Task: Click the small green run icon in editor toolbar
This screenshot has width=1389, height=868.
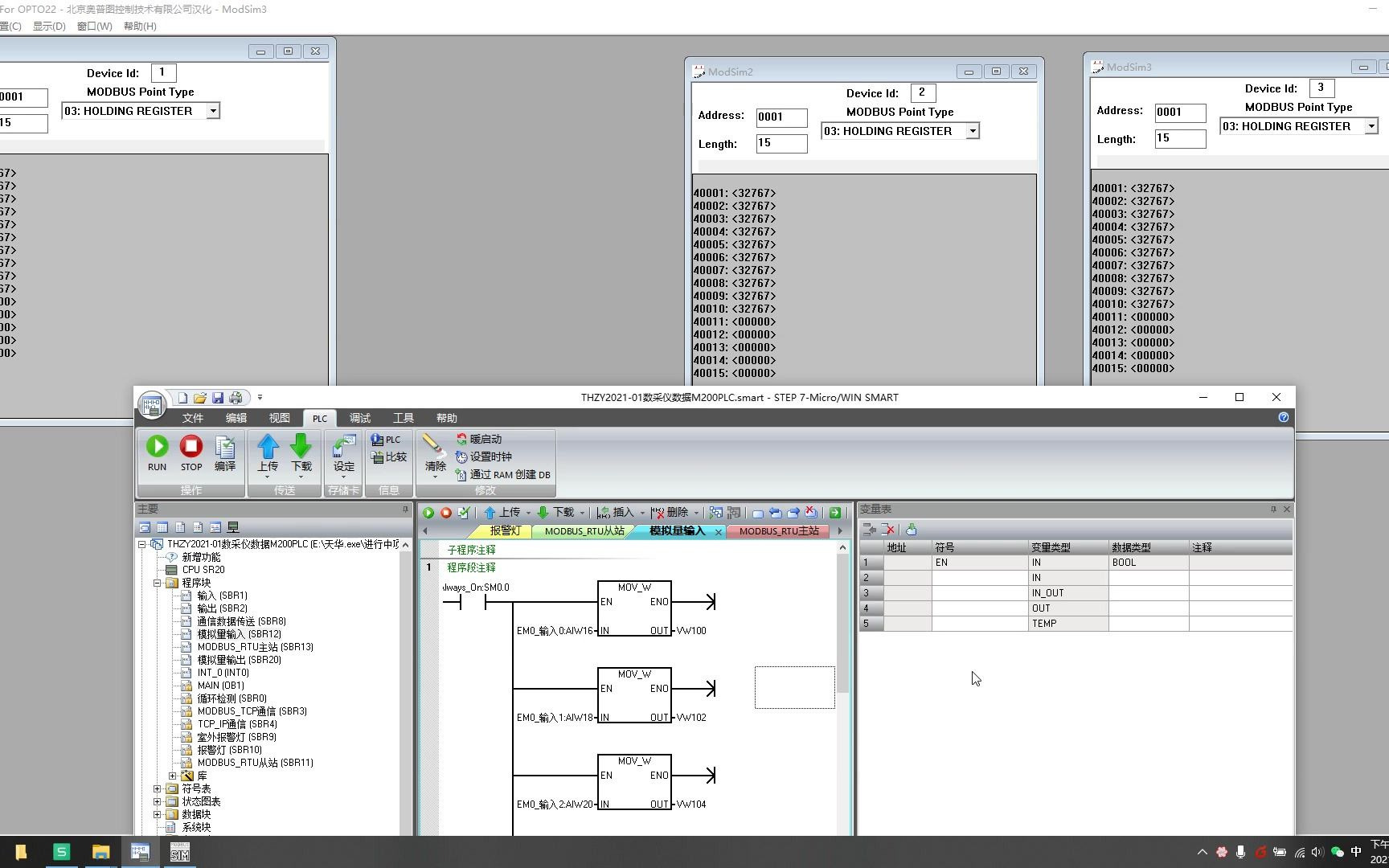Action: 428,513
